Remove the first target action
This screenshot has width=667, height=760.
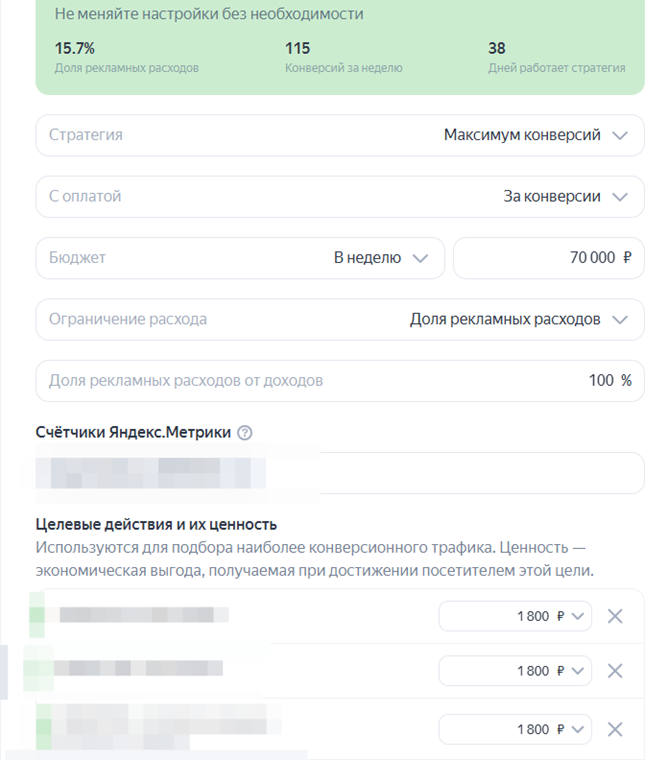pyautogui.click(x=615, y=616)
